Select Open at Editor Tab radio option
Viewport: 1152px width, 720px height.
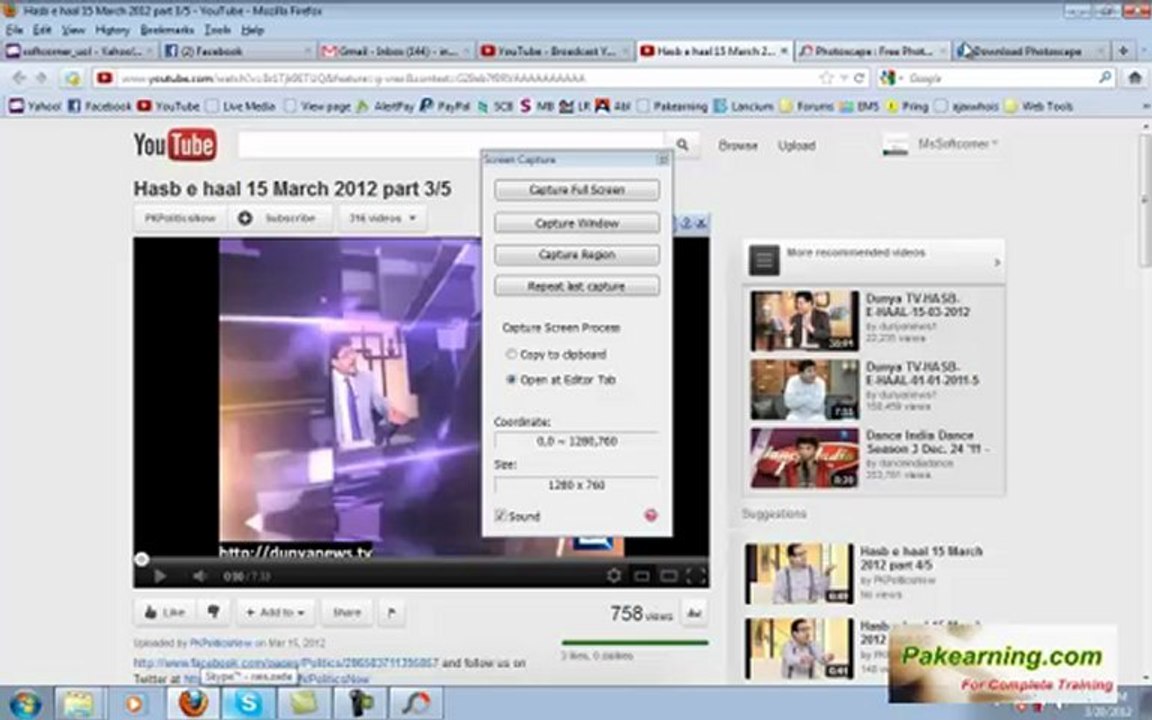(x=561, y=380)
